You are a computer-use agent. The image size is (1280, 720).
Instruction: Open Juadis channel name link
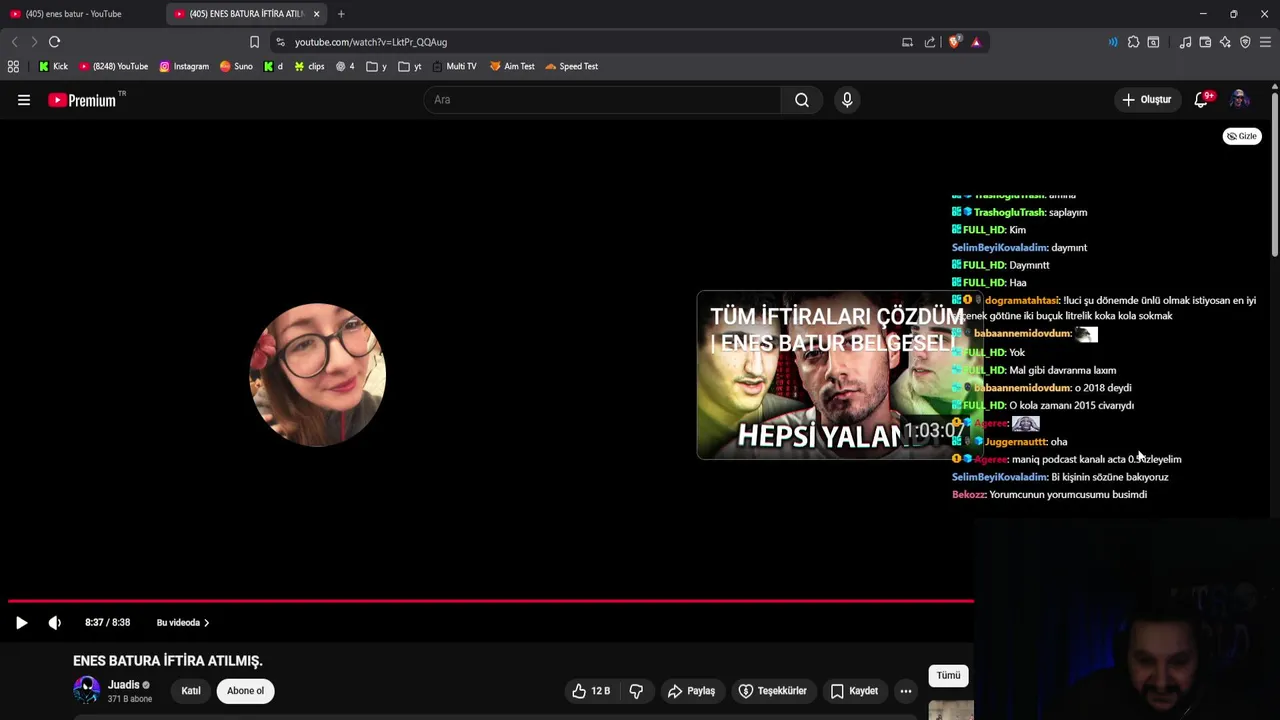[124, 685]
